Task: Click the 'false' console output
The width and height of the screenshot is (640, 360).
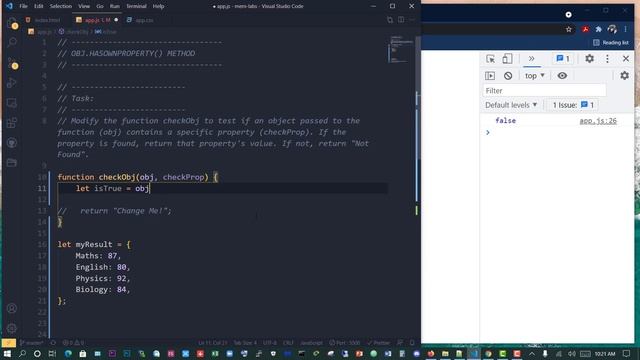Action: (x=505, y=121)
